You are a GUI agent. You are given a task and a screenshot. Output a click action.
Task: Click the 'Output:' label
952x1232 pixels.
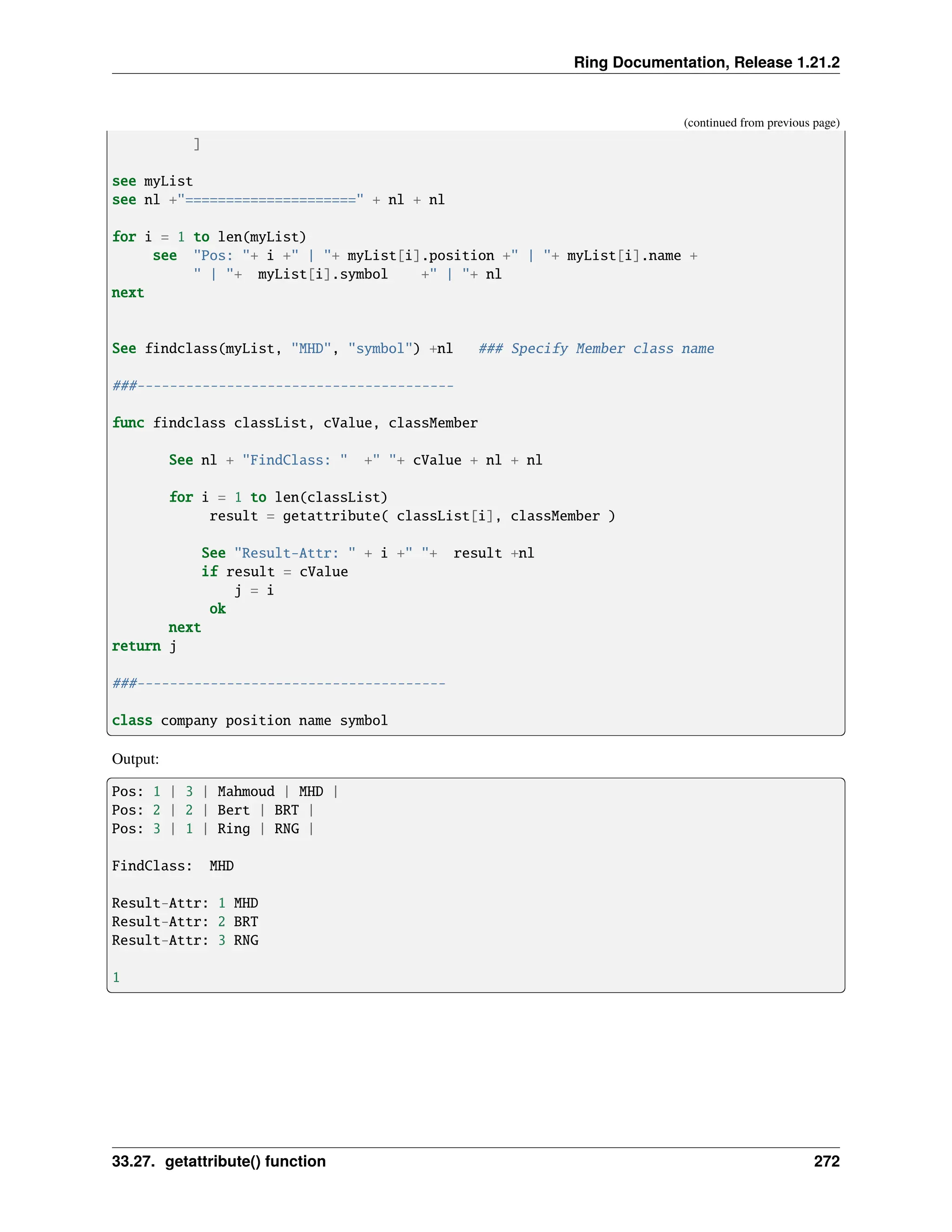[135, 759]
